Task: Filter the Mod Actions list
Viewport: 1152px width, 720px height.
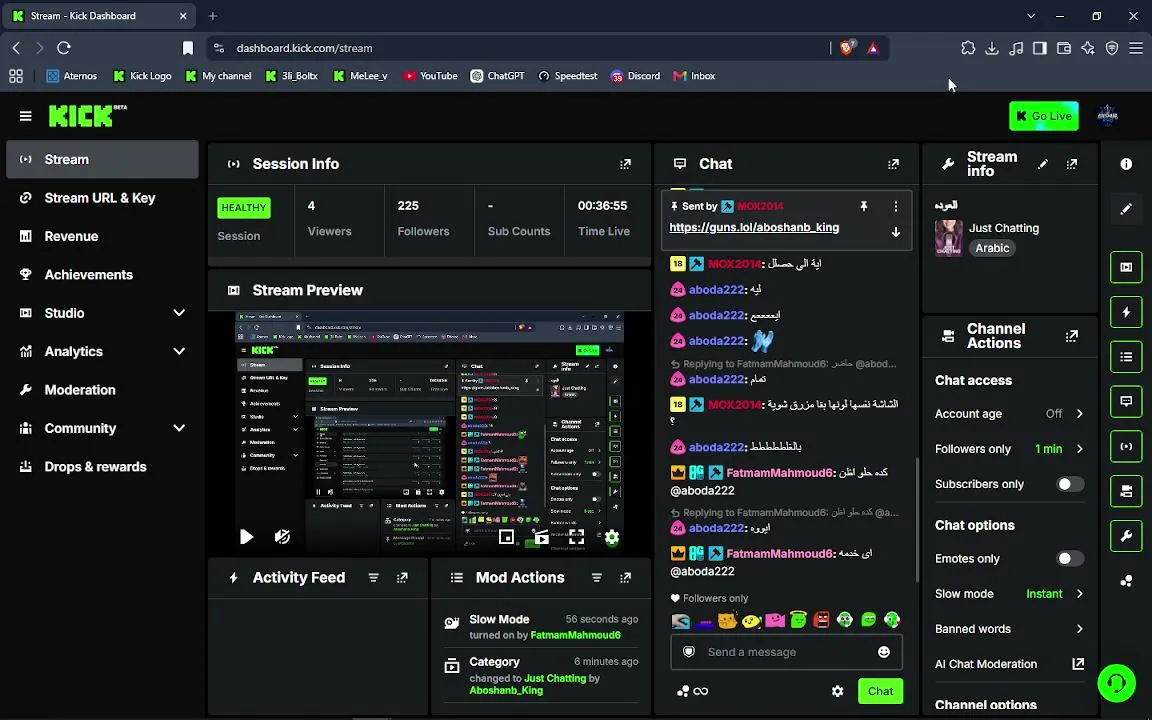Action: (x=597, y=577)
